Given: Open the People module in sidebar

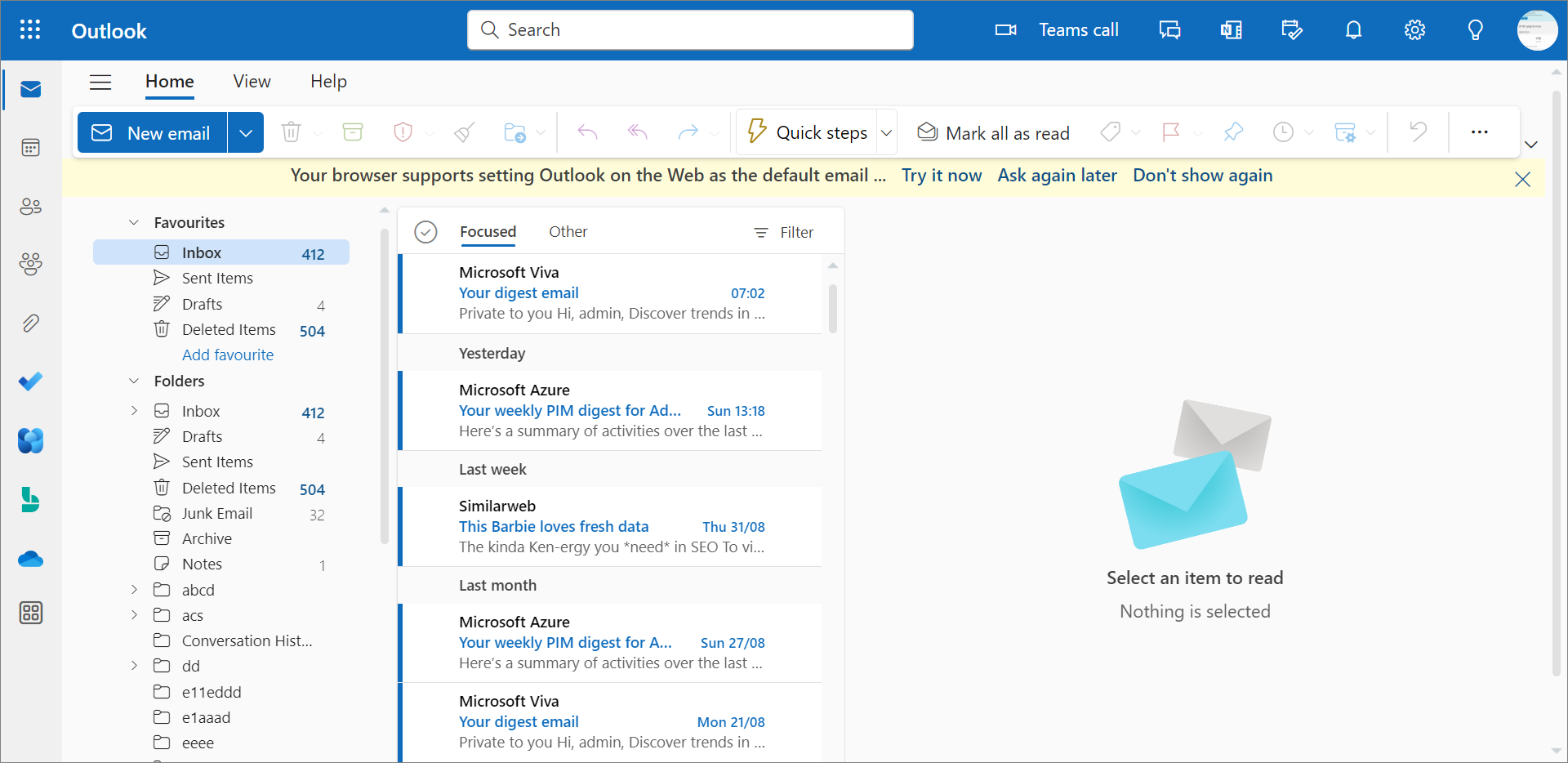Looking at the screenshot, I should point(31,207).
